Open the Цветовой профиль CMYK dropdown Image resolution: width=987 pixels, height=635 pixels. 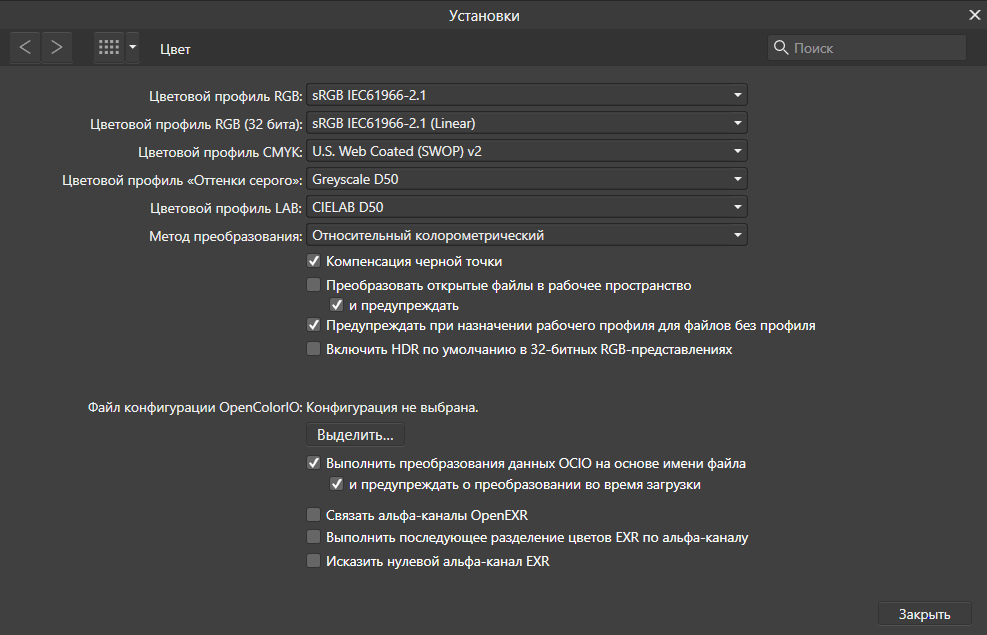(527, 151)
